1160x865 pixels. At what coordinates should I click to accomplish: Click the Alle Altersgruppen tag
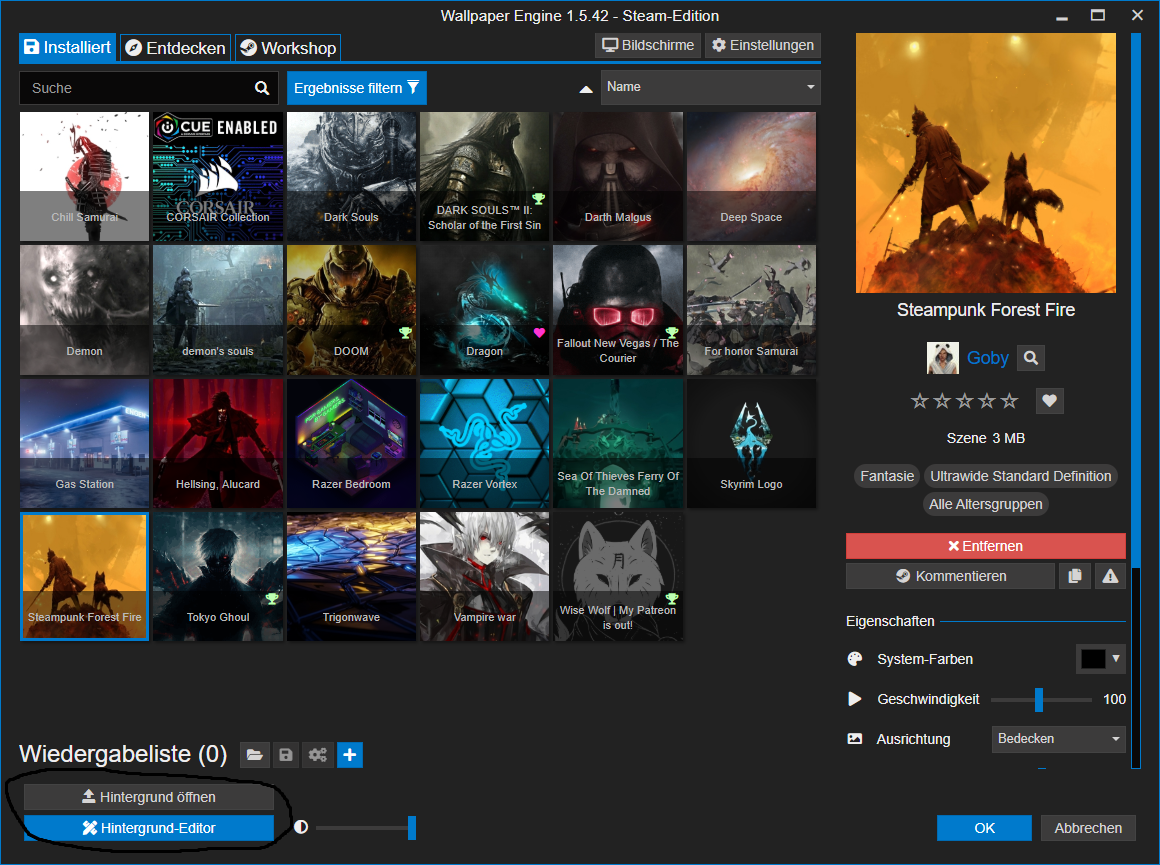pos(985,504)
